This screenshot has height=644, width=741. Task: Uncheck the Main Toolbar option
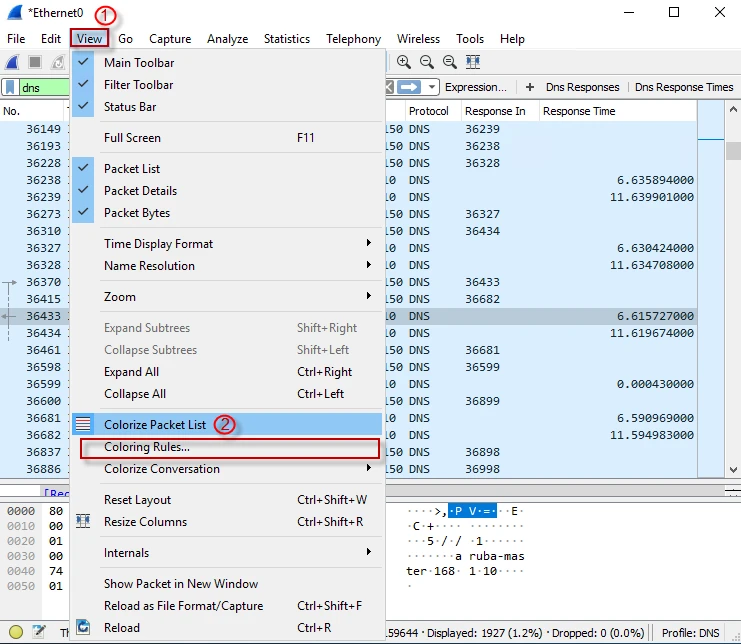click(138, 63)
